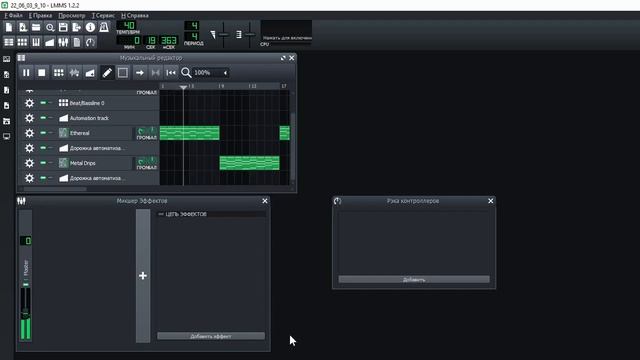The image size is (640, 360).
Task: Create a new project with the blank page icon
Action: coord(9,27)
